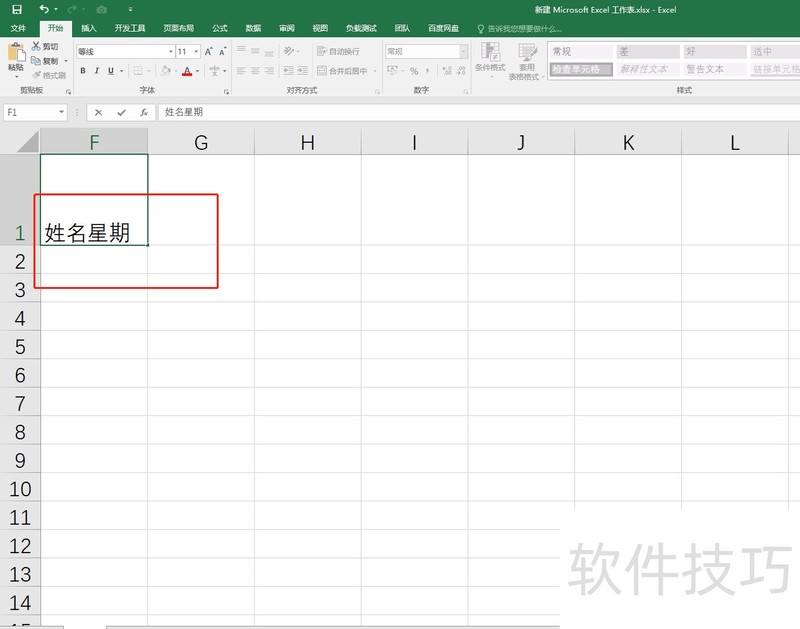Click the Percent Style icon
800x629 pixels.
coord(412,69)
